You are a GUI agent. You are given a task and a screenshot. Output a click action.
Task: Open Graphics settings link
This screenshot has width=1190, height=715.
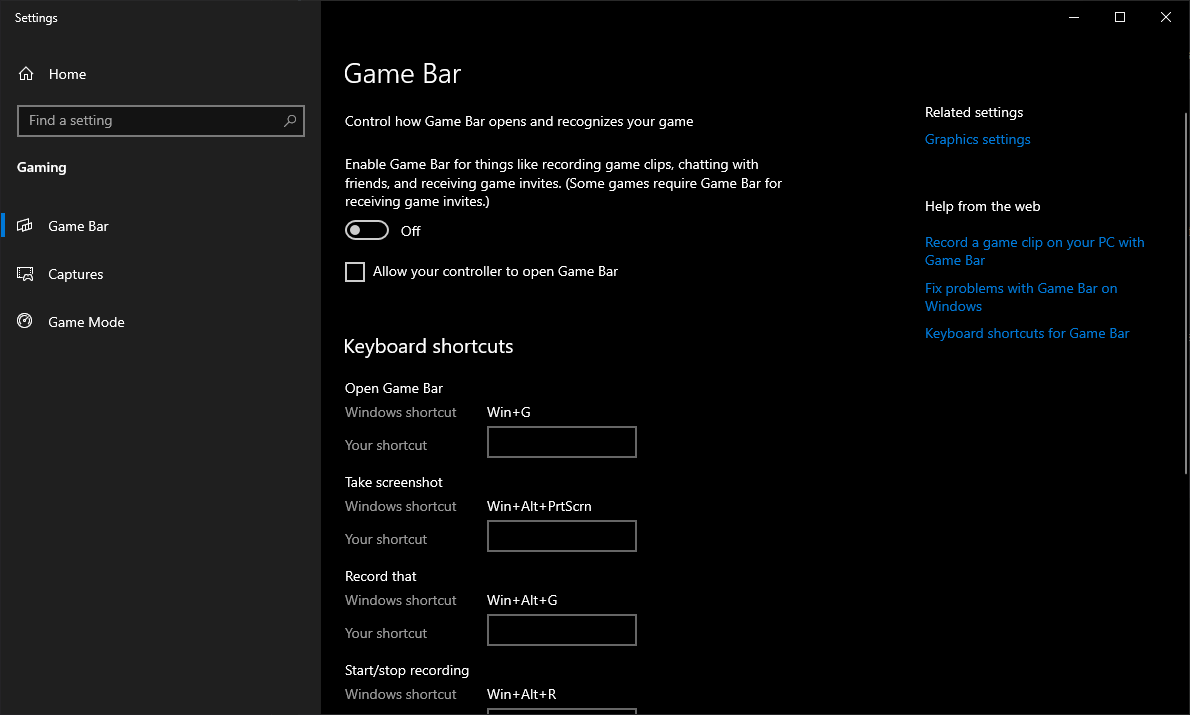click(x=977, y=139)
